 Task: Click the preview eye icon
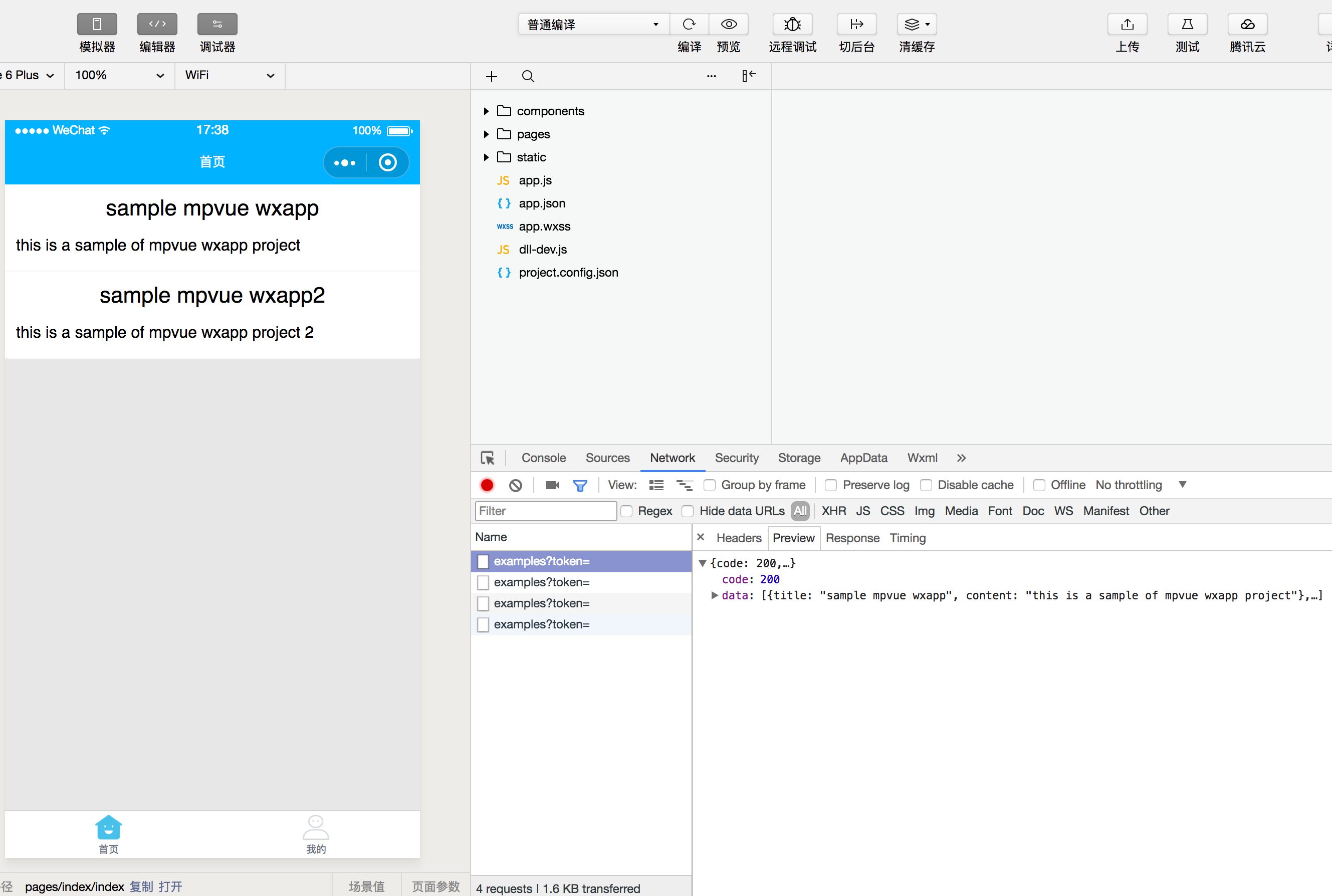pyautogui.click(x=728, y=24)
